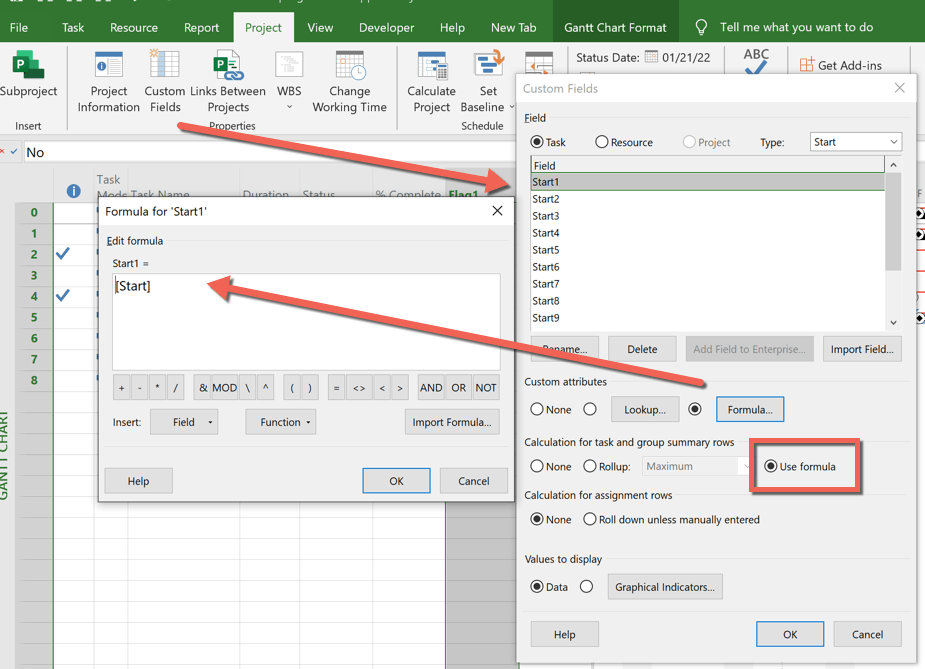Insert the plus operator in the formula
The width and height of the screenshot is (925, 669).
click(122, 388)
